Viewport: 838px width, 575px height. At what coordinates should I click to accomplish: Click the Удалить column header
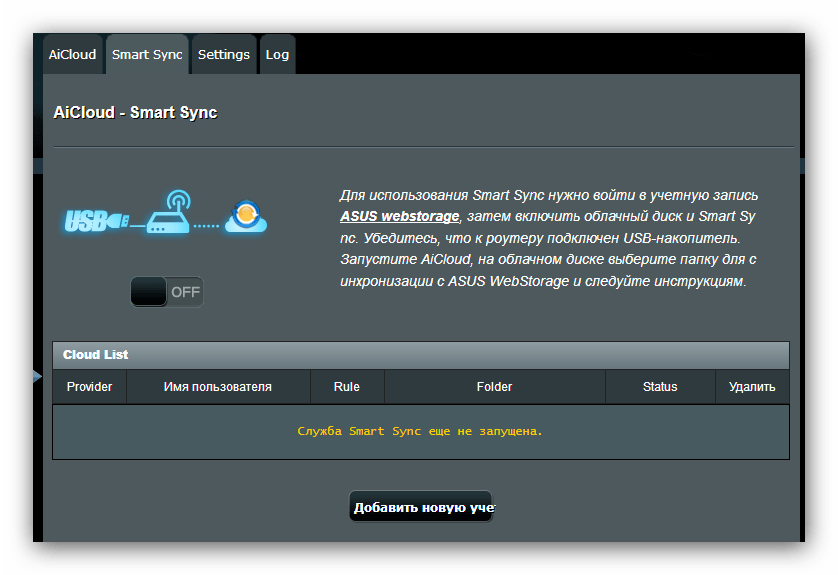coord(752,387)
